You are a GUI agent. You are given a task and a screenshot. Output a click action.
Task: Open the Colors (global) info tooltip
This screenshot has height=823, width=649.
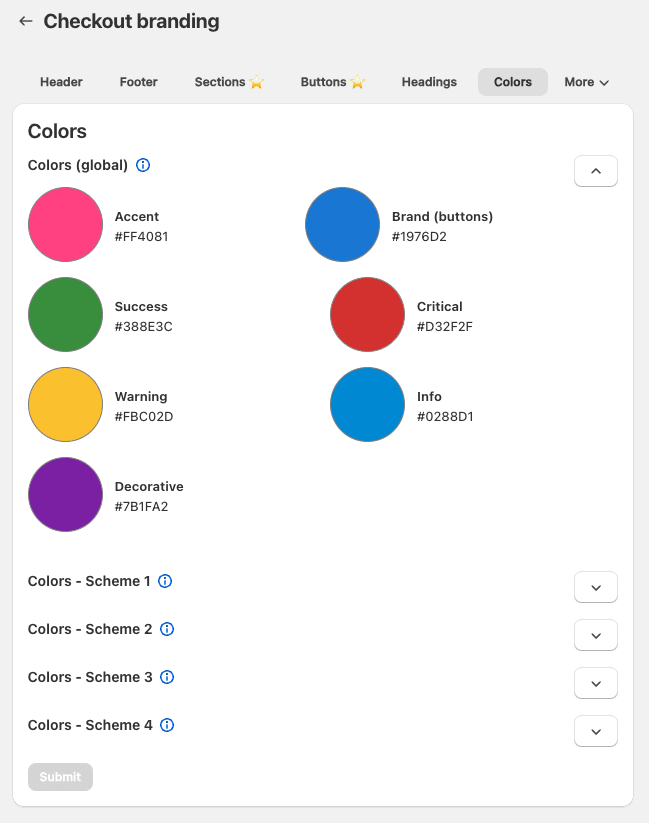pyautogui.click(x=142, y=165)
